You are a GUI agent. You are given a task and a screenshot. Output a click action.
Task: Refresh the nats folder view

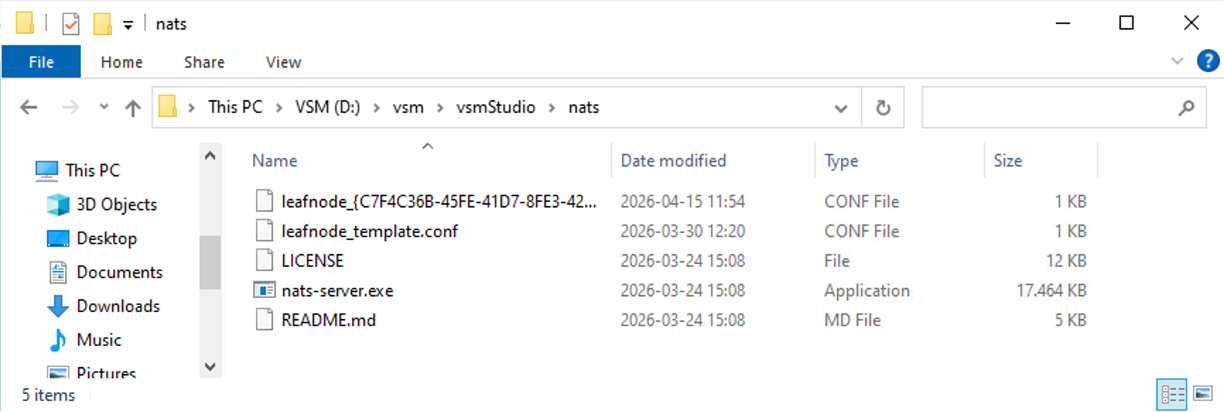pos(883,107)
